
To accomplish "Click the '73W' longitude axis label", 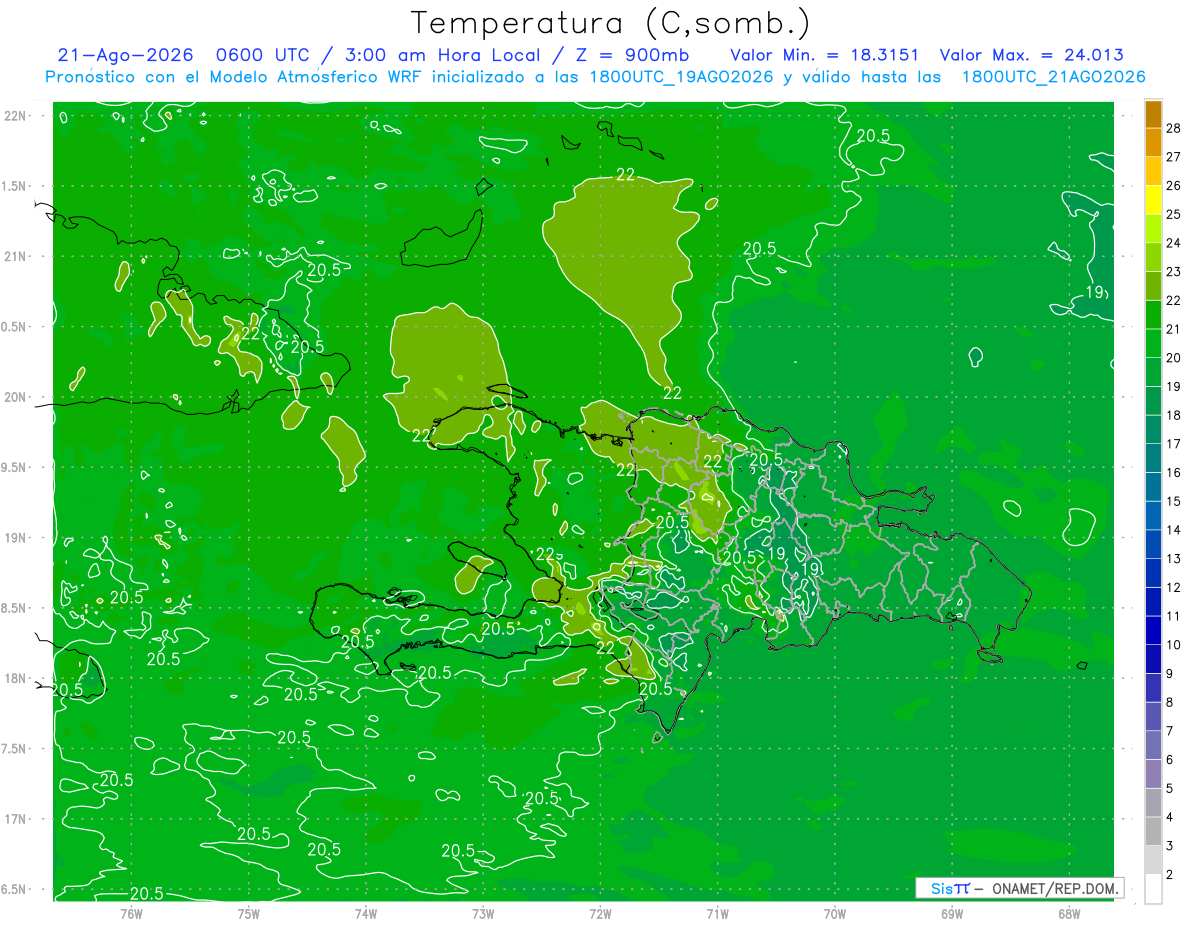I will click(483, 913).
